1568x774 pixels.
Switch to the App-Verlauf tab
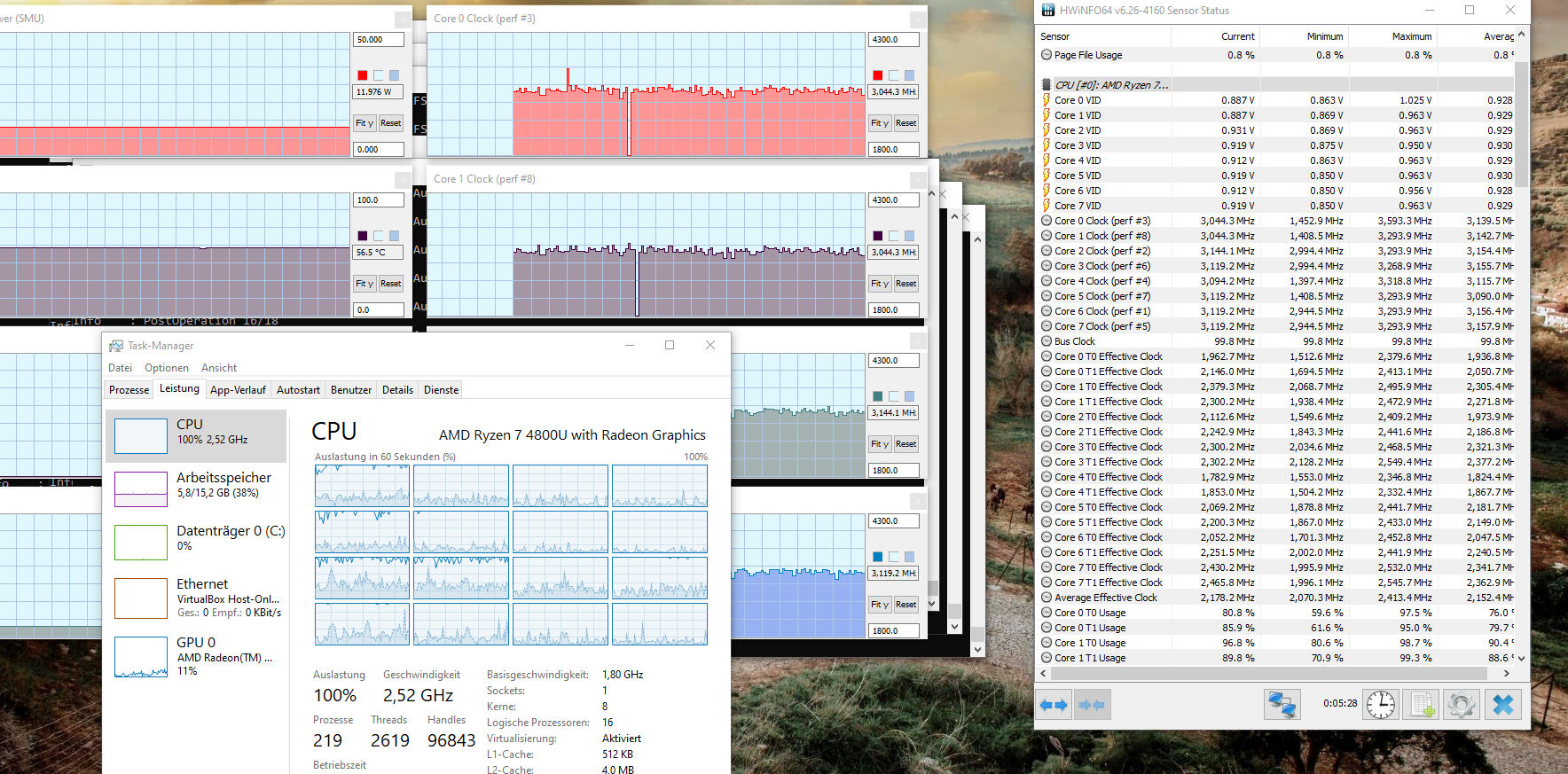pos(238,390)
